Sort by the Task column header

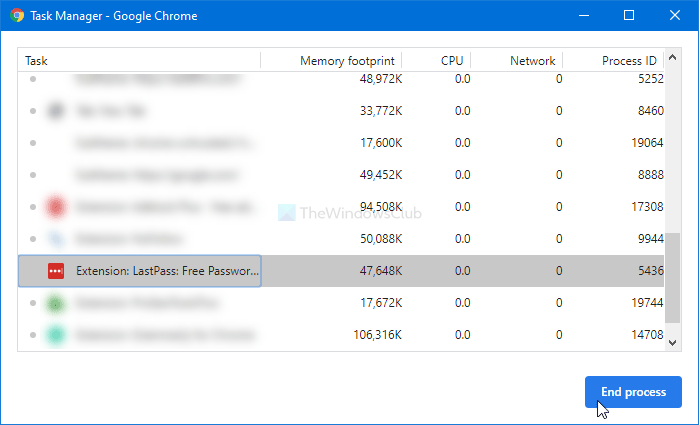(140, 61)
